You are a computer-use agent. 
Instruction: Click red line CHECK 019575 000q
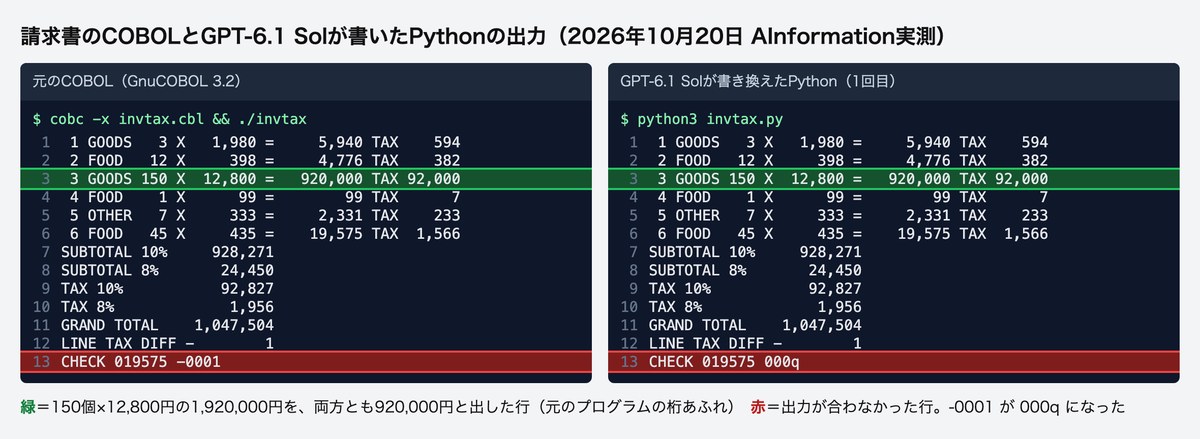click(894, 361)
